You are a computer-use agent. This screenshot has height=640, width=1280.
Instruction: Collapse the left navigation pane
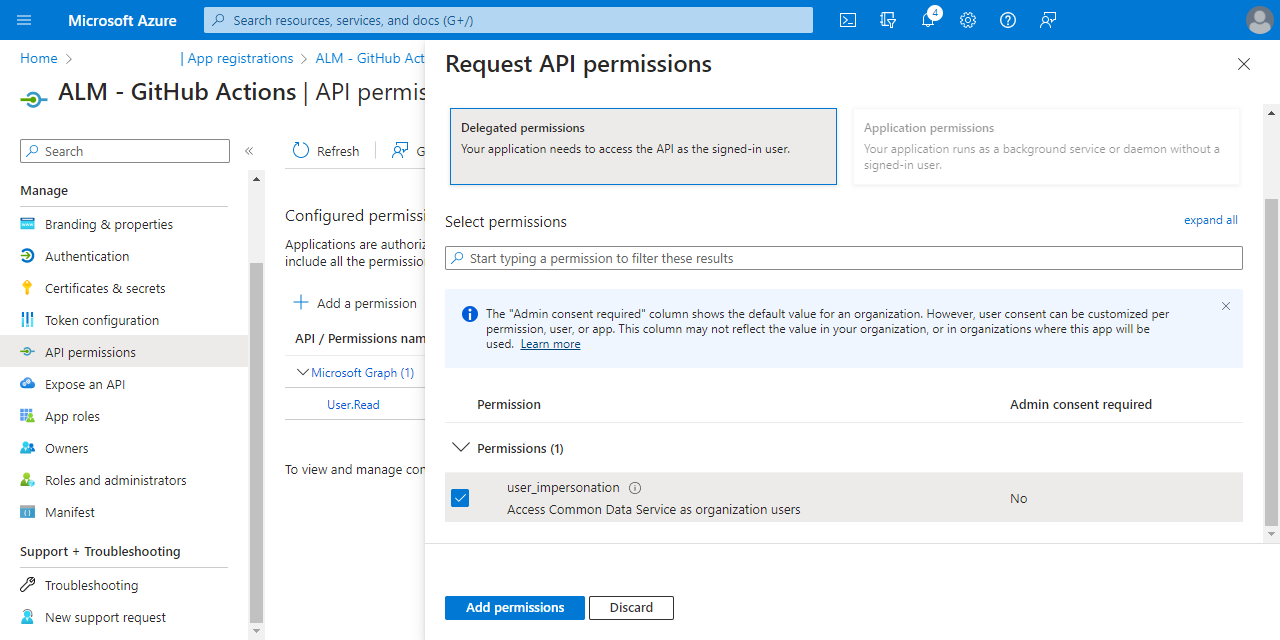tap(248, 150)
